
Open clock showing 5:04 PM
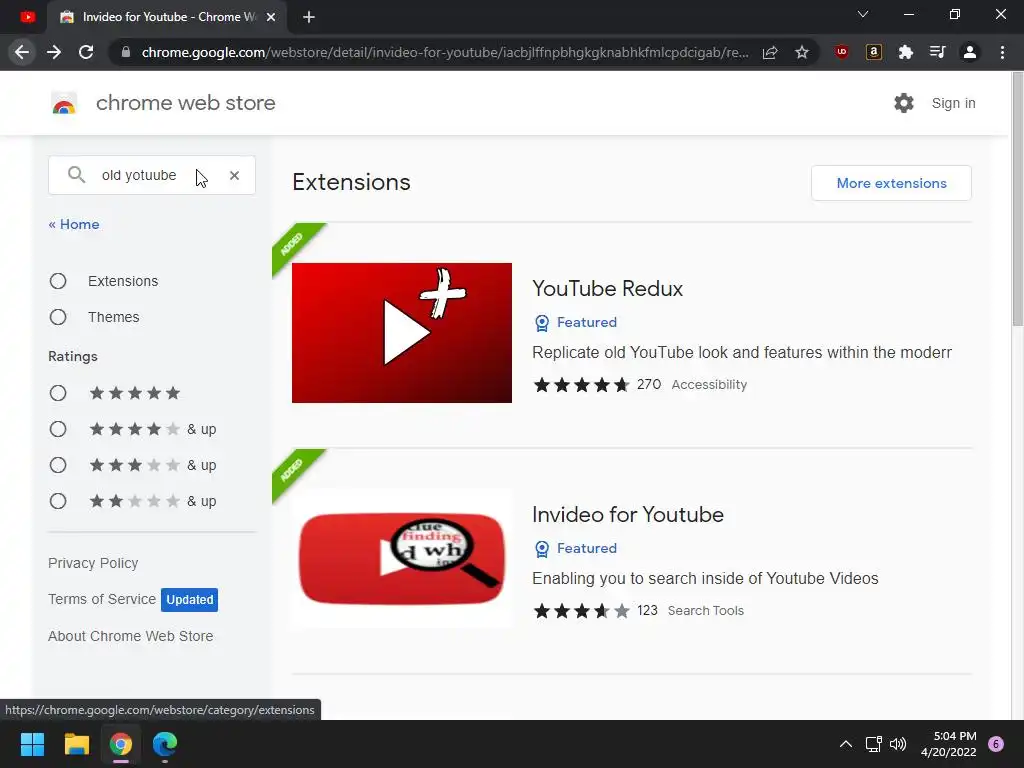pos(948,744)
